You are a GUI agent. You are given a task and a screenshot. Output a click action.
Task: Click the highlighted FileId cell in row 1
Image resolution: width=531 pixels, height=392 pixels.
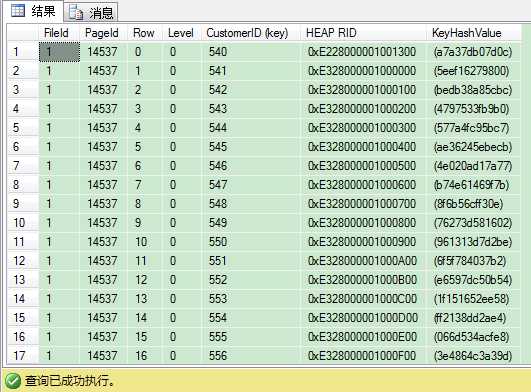point(60,52)
